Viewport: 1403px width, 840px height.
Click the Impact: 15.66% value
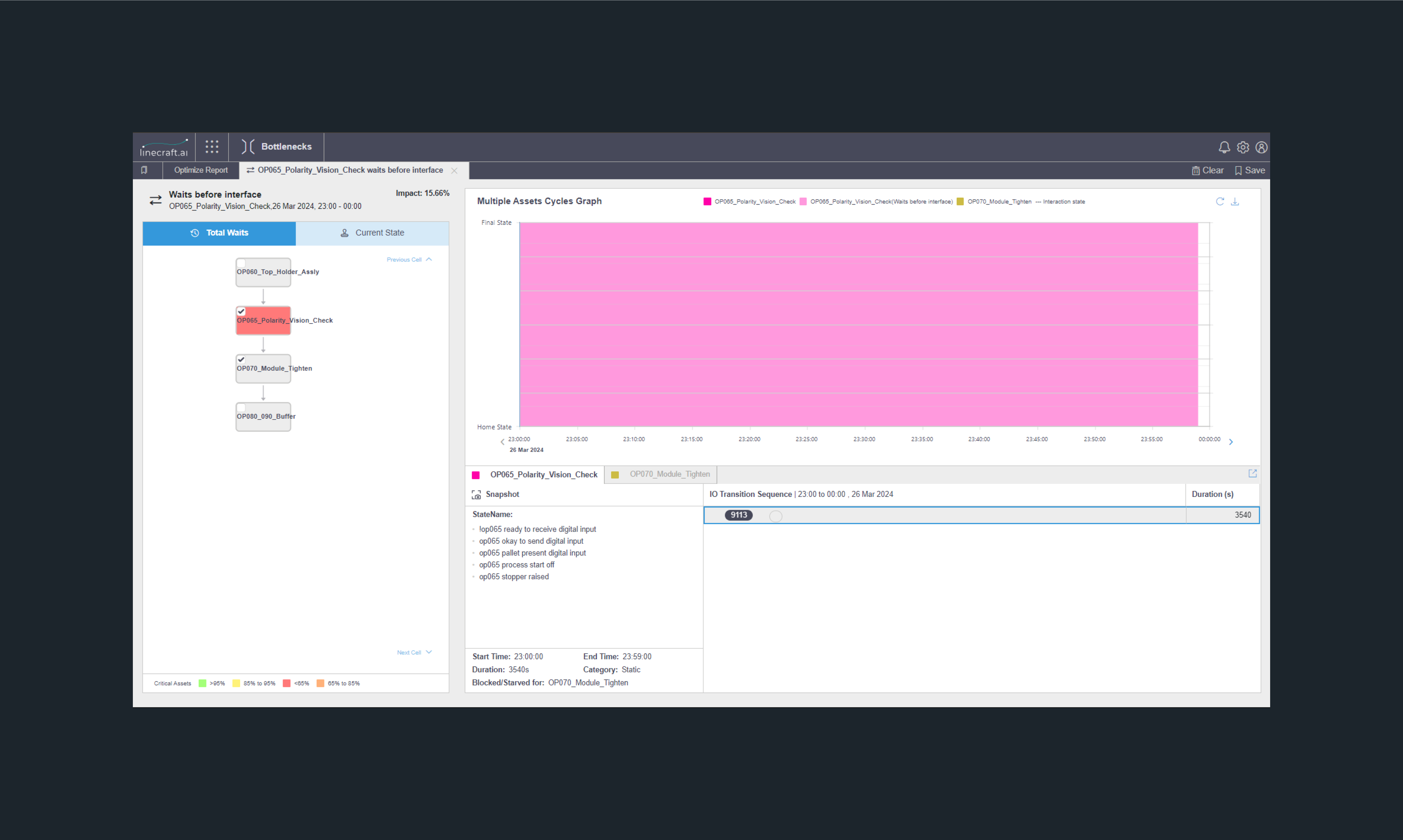(x=422, y=193)
